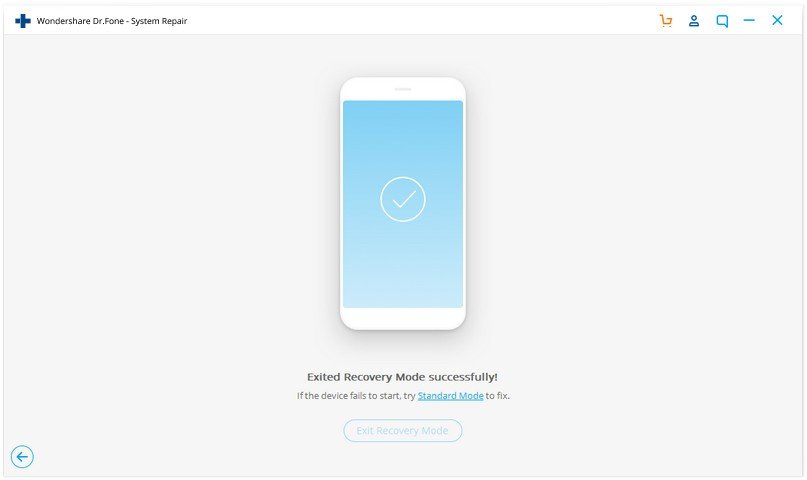Open the shopping cart purchase icon
The image size is (807, 480).
[666, 21]
